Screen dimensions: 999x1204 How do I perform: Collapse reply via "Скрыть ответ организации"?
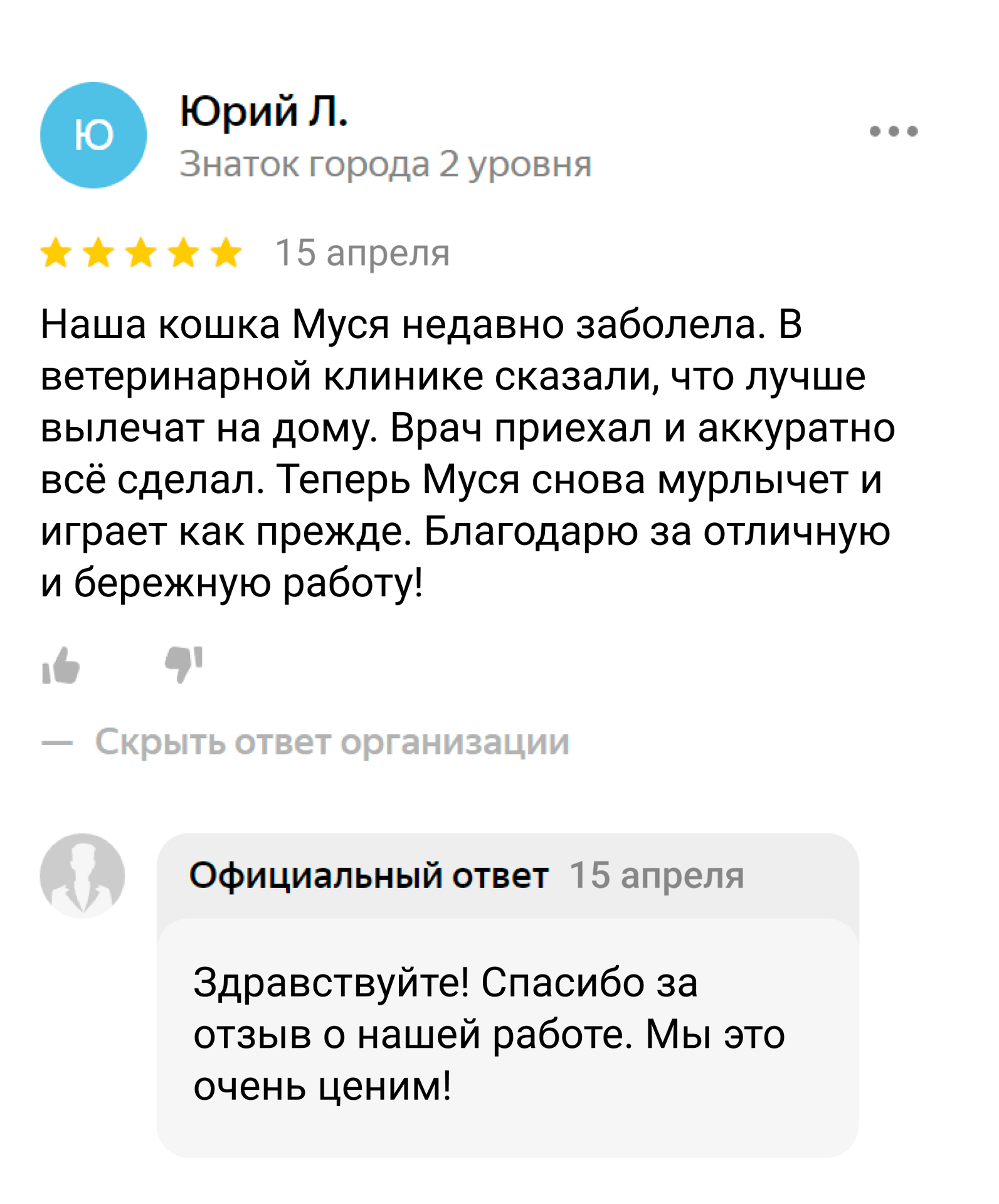332,742
